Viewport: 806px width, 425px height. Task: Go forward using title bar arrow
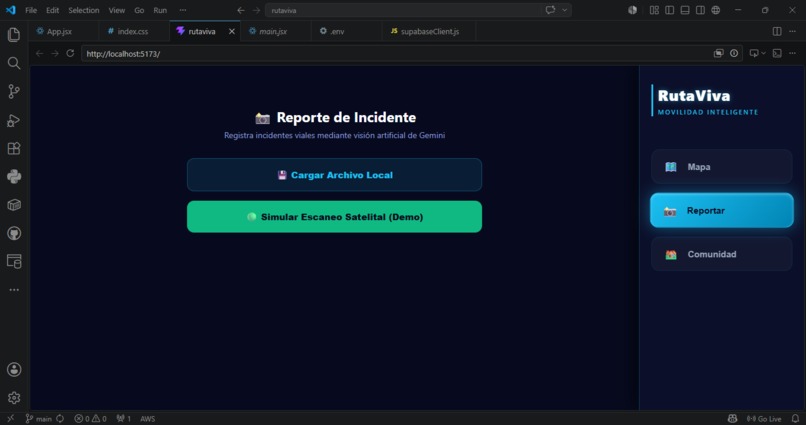(x=256, y=10)
